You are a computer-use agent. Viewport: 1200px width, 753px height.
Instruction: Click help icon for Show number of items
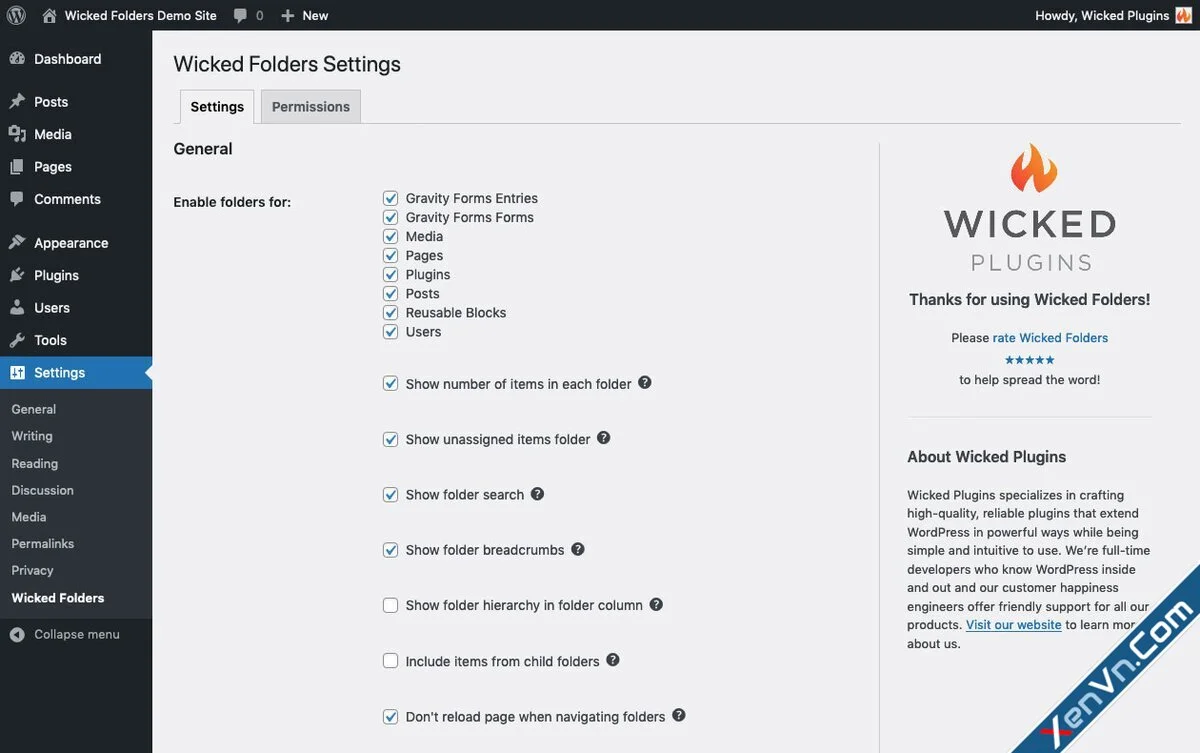[x=645, y=382]
